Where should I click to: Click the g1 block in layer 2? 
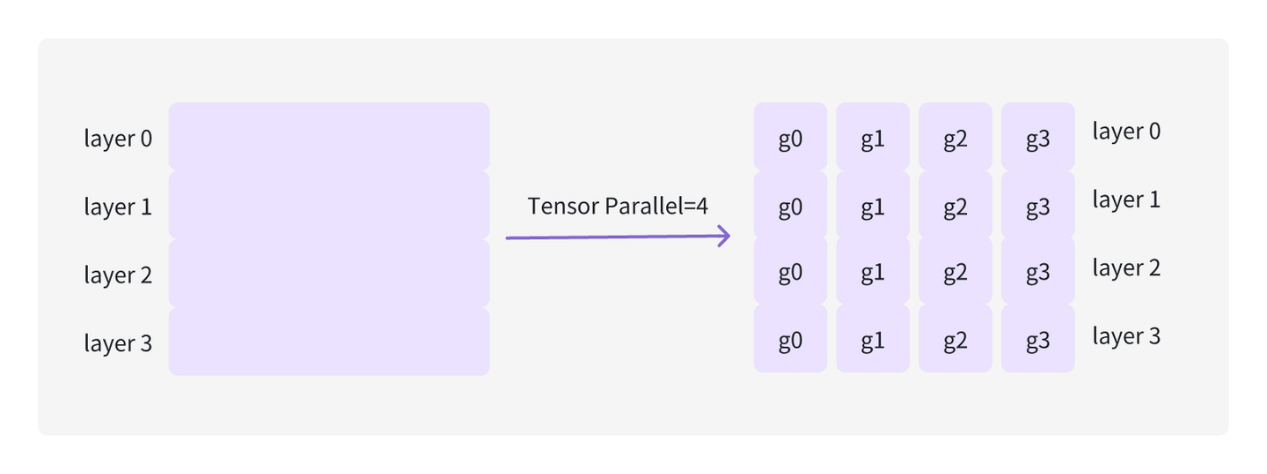pyautogui.click(x=873, y=272)
